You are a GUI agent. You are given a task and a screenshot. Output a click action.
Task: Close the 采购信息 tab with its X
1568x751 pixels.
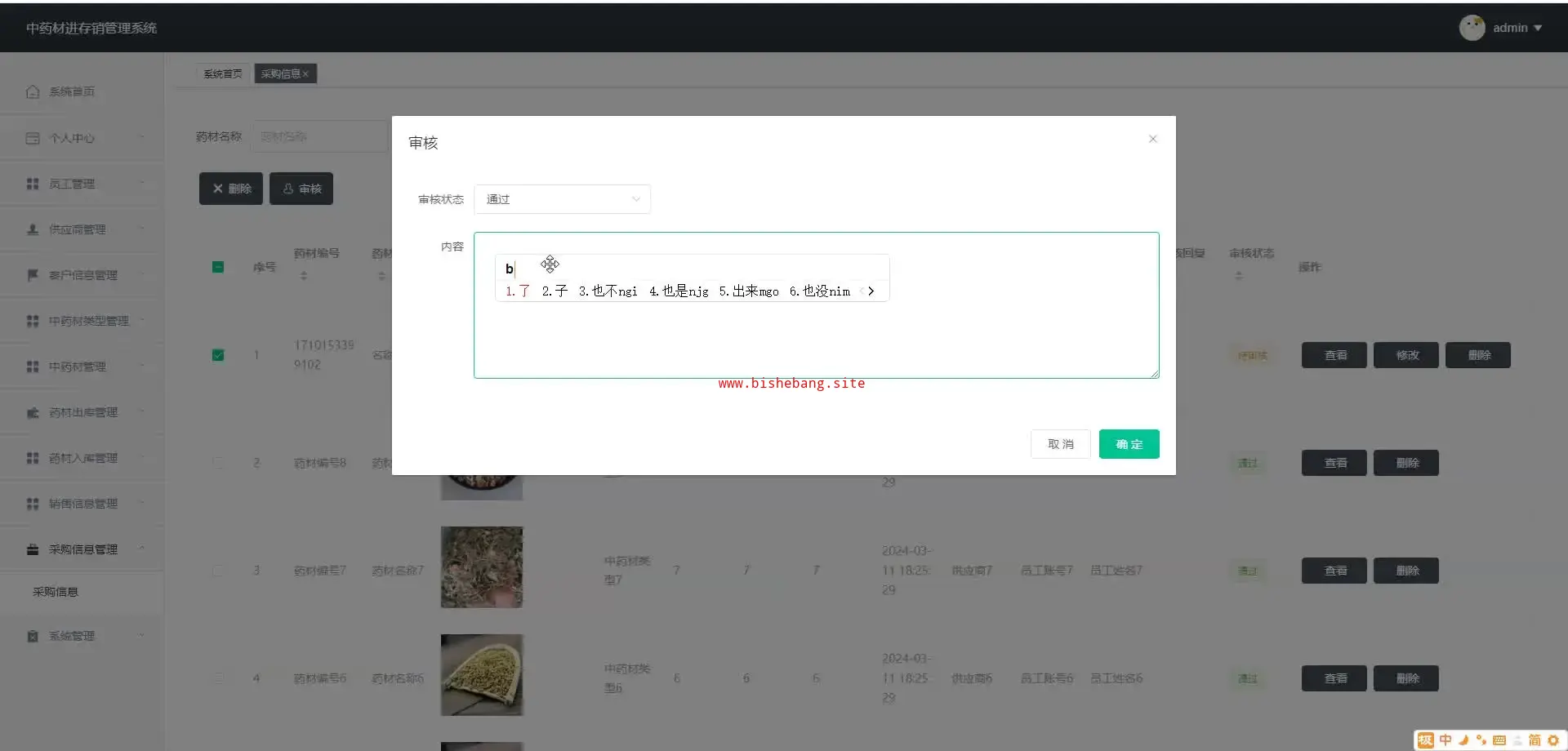pyautogui.click(x=305, y=74)
